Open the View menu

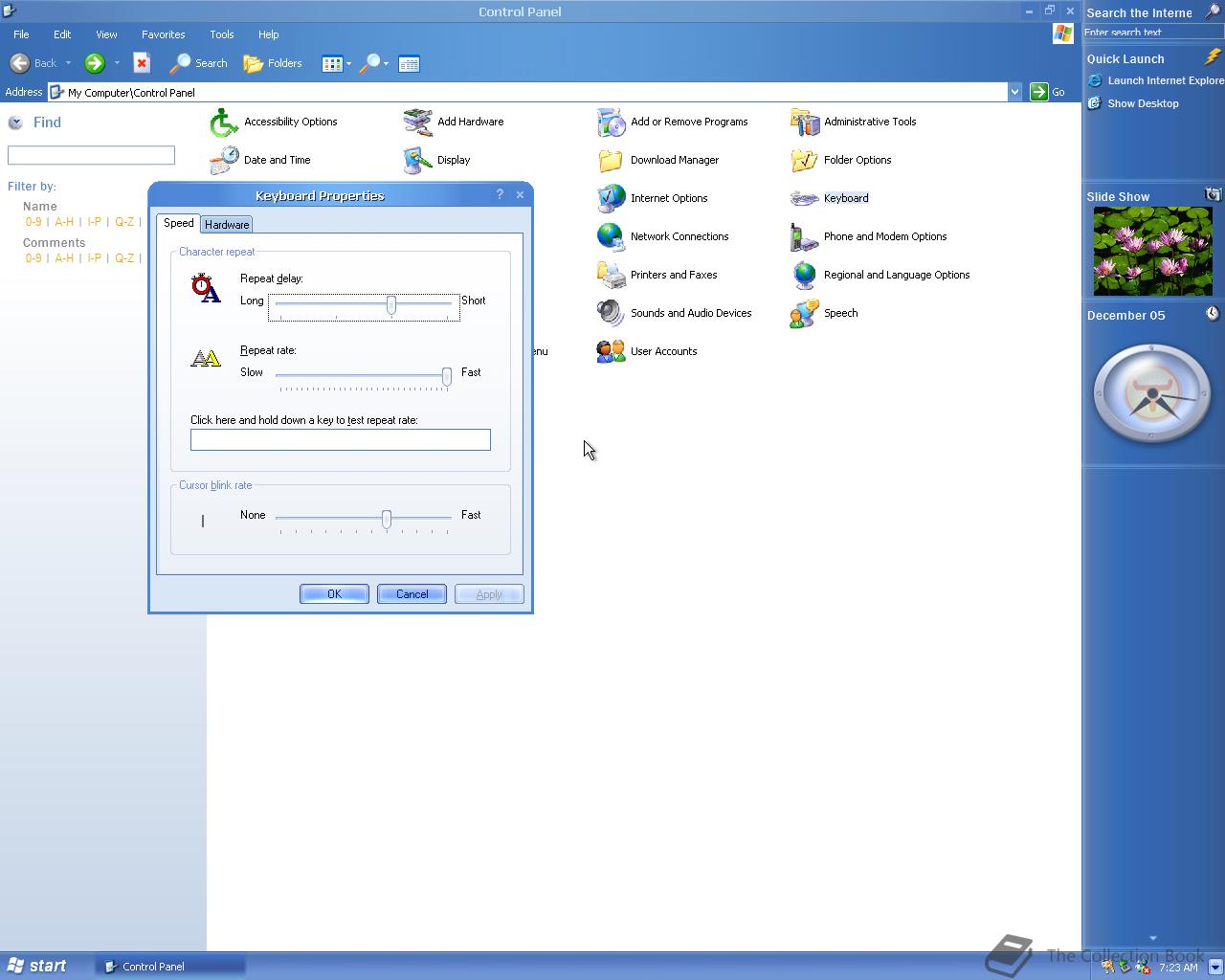click(106, 34)
